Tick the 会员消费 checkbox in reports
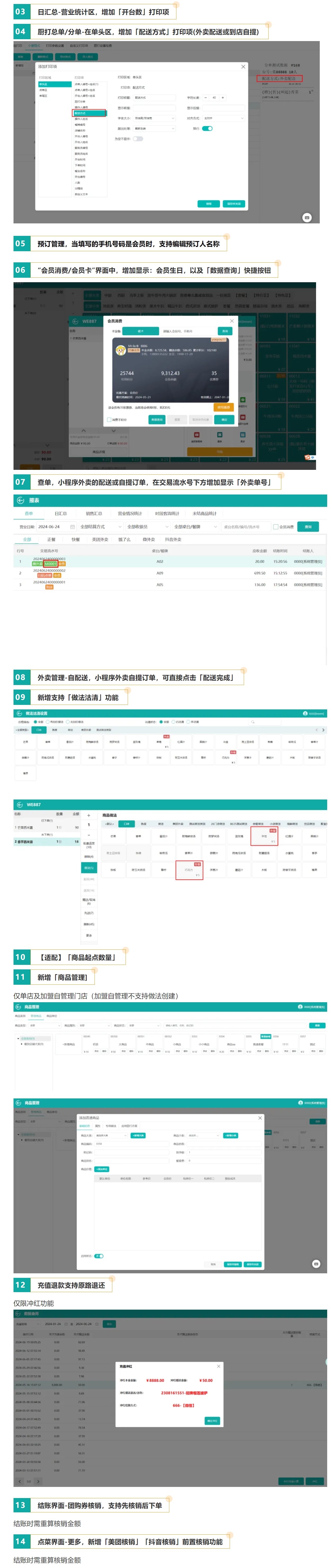The image size is (333, 1568). click(x=276, y=527)
